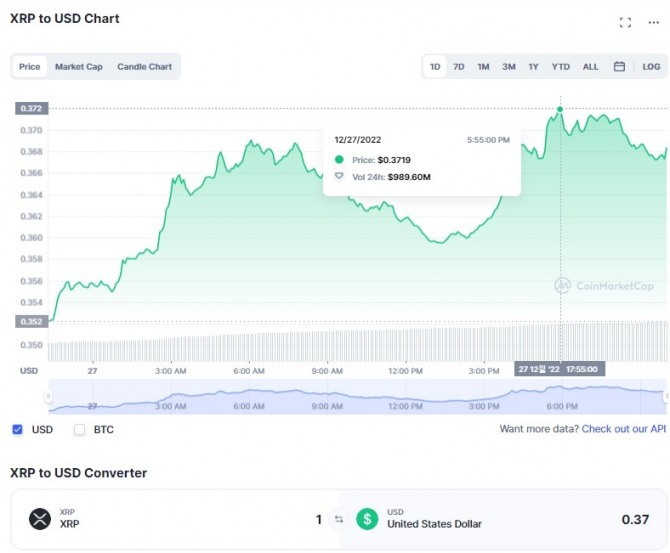Open the three-dot more options menu
The image size is (670, 553).
[653, 23]
